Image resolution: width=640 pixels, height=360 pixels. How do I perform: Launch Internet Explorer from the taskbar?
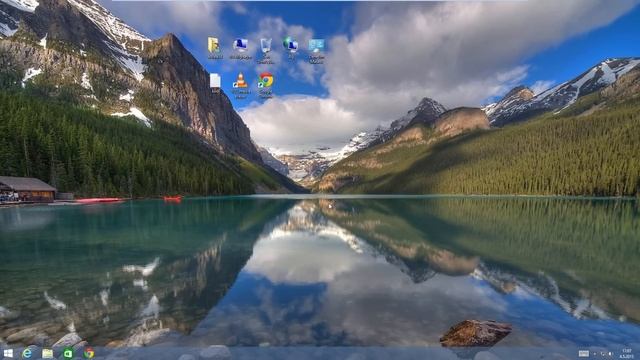pyautogui.click(x=27, y=353)
